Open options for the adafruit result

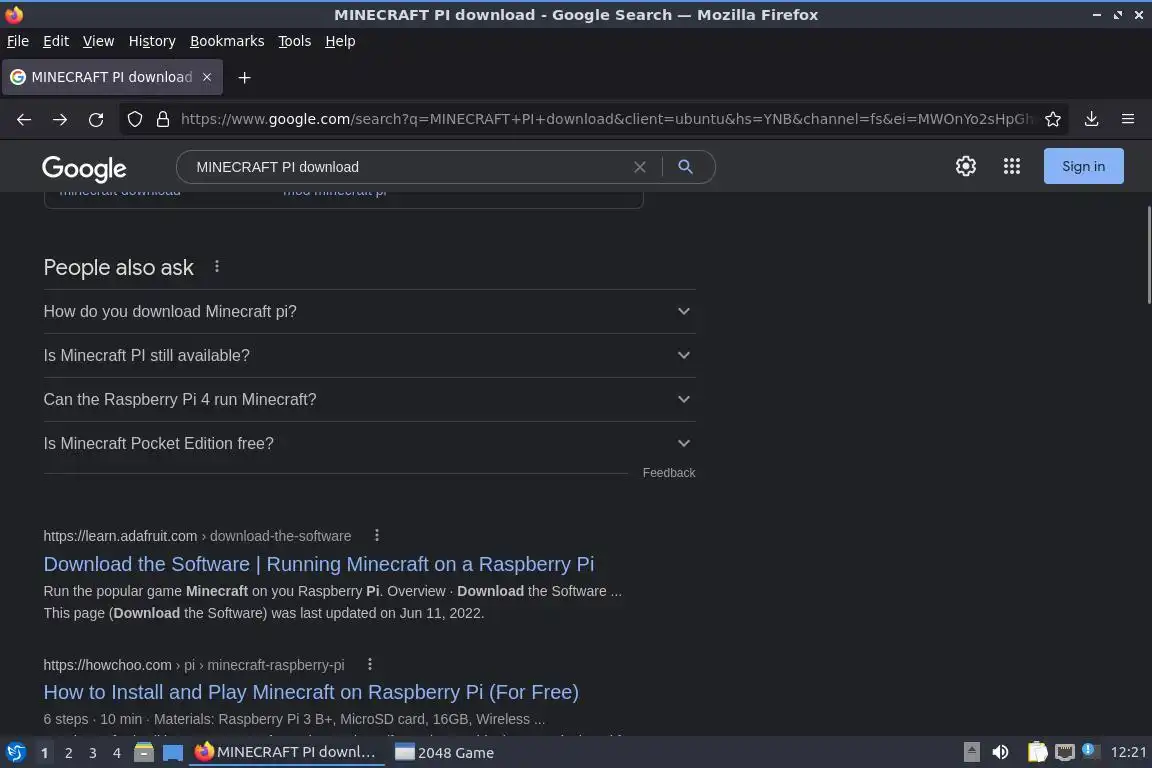tap(377, 536)
